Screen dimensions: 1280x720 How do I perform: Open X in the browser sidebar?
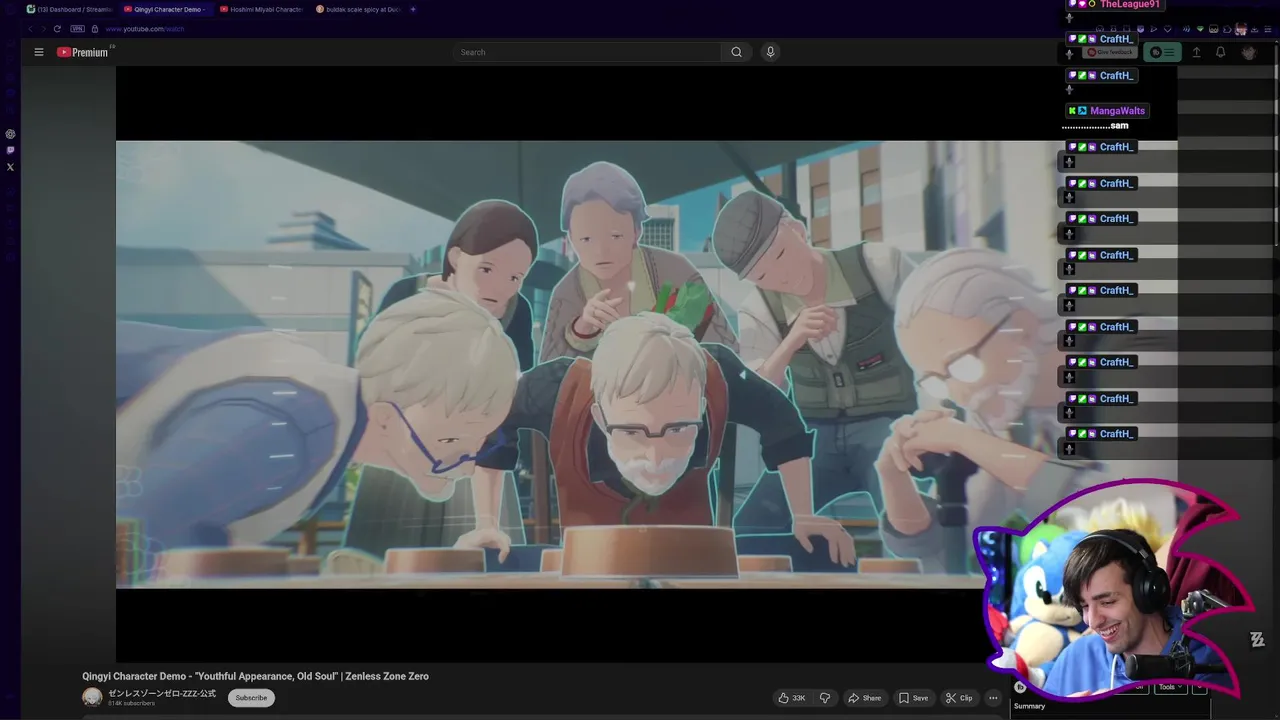tap(10, 167)
